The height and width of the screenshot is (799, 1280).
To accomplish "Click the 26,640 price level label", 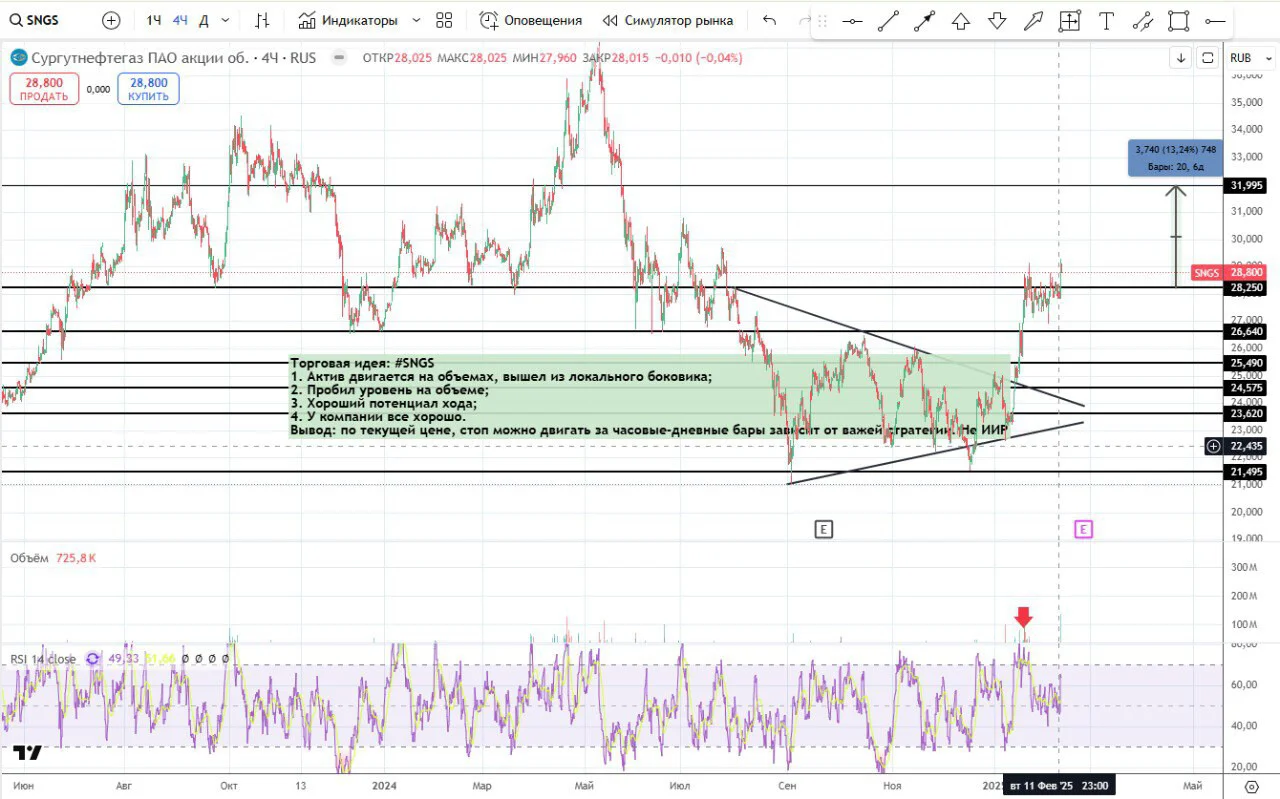I will 1247,331.
